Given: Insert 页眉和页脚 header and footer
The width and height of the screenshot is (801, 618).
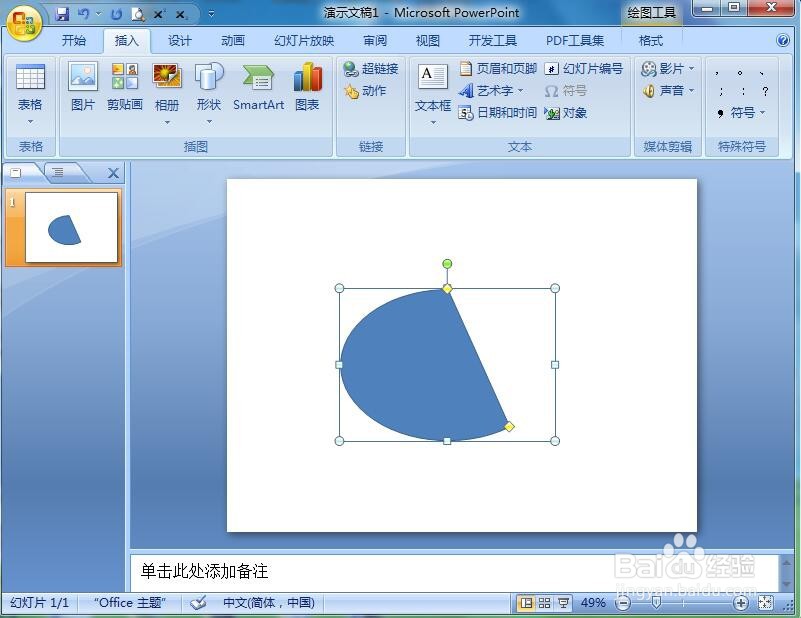Looking at the screenshot, I should pyautogui.click(x=498, y=68).
